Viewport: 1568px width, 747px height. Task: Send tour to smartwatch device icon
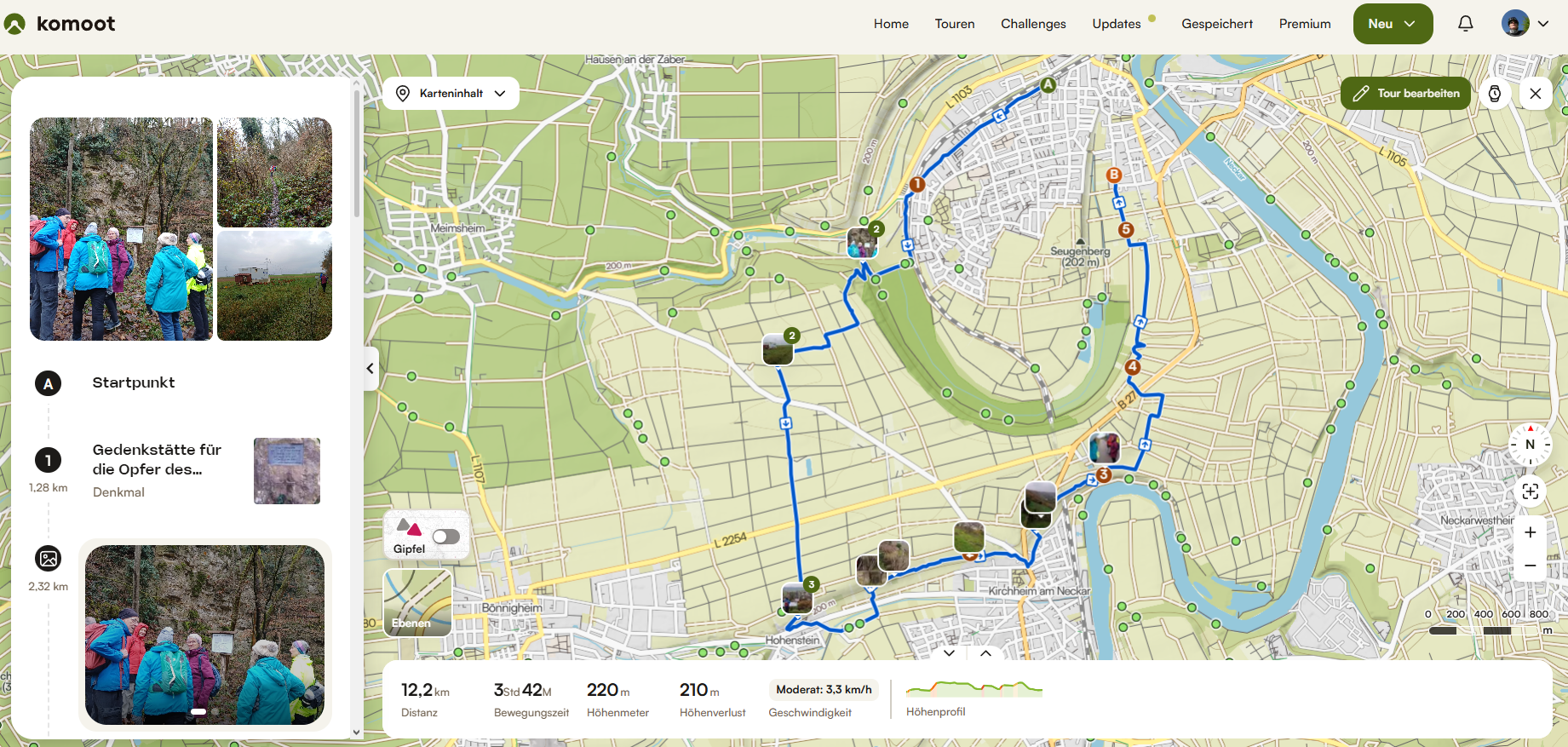(1495, 94)
